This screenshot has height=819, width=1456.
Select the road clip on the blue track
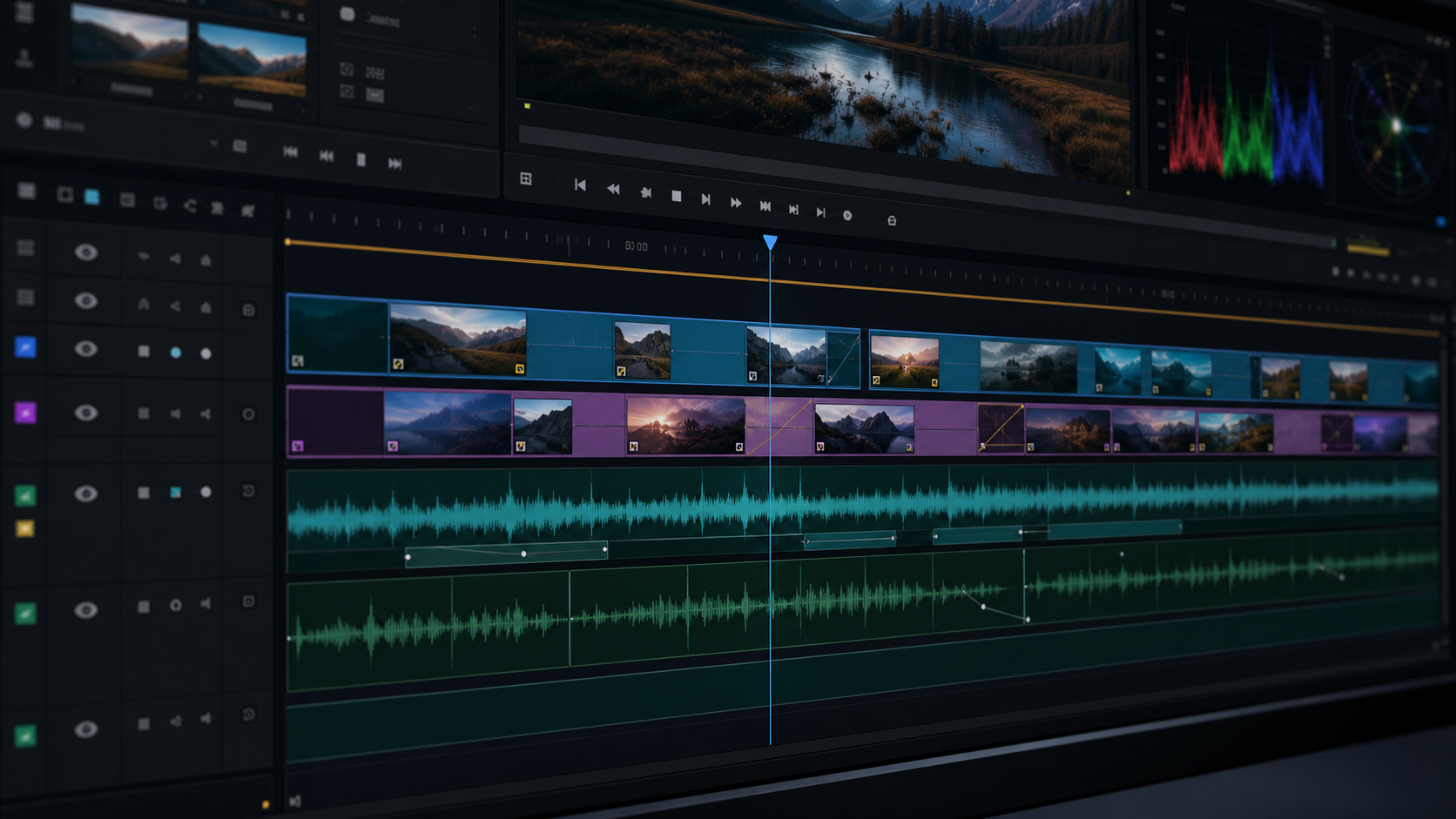pyautogui.click(x=643, y=350)
